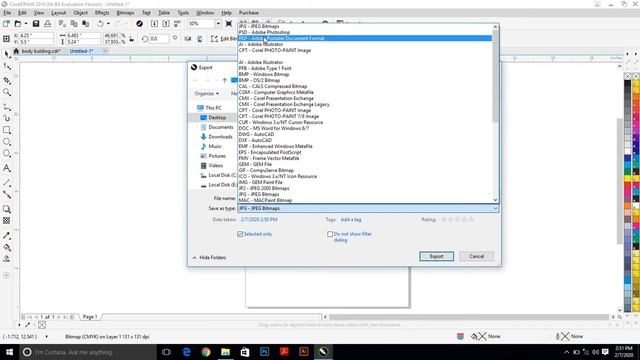
Task: Collapse folders with Hide Folders
Action: click(x=209, y=258)
